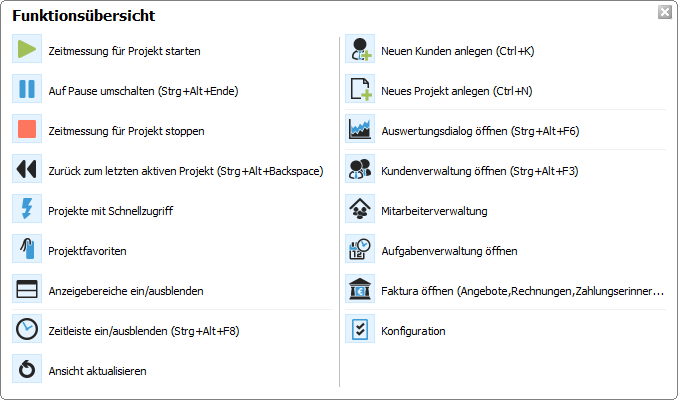
Task: Click the green play icon to start timing
Action: point(27,49)
